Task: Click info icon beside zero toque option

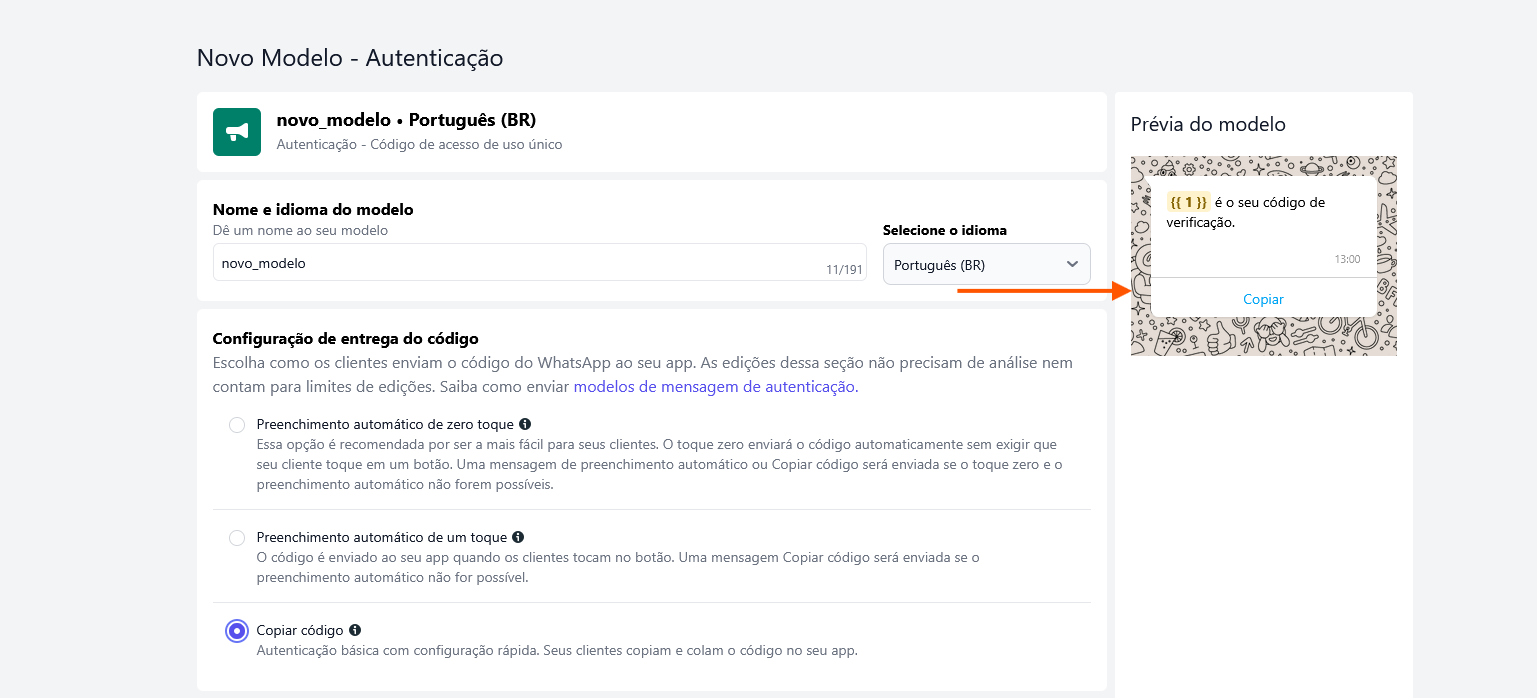Action: point(525,424)
